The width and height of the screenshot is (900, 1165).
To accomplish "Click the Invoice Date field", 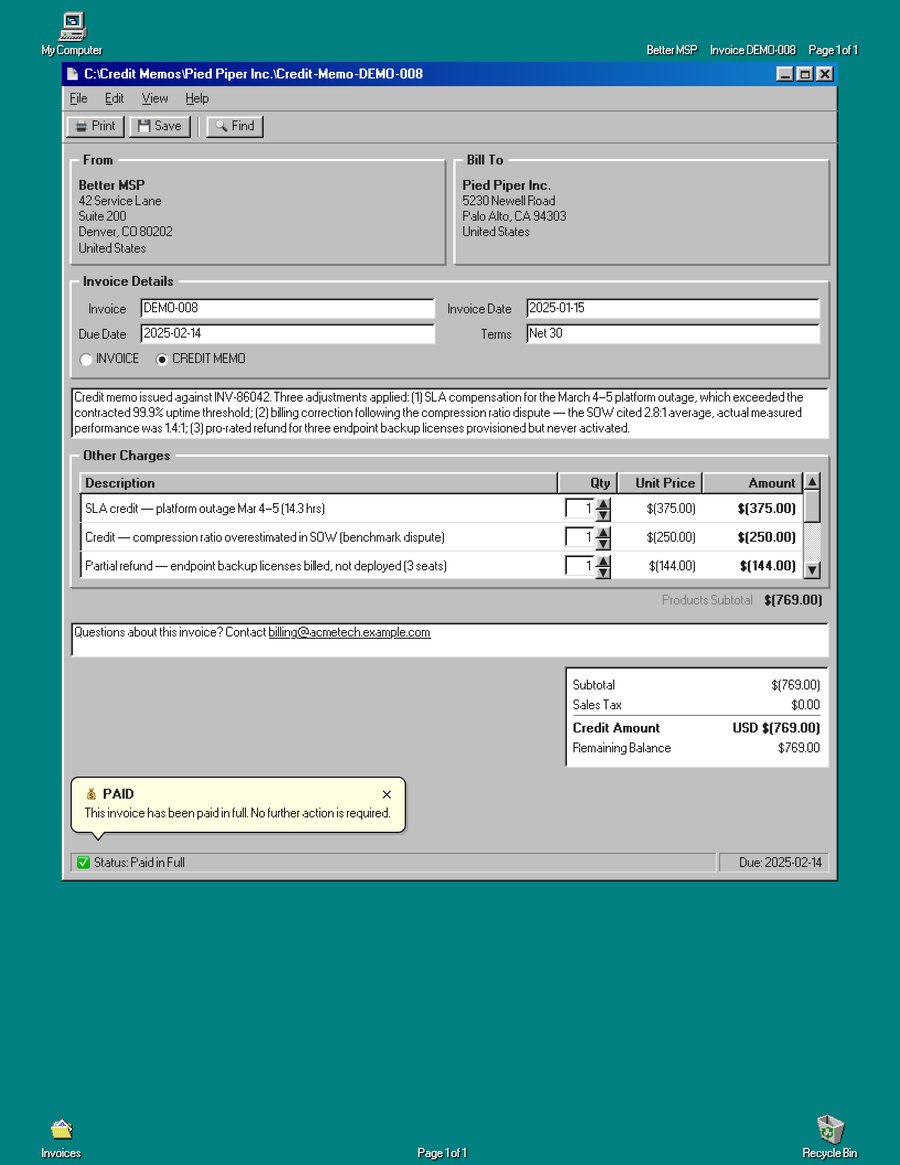I will point(673,308).
